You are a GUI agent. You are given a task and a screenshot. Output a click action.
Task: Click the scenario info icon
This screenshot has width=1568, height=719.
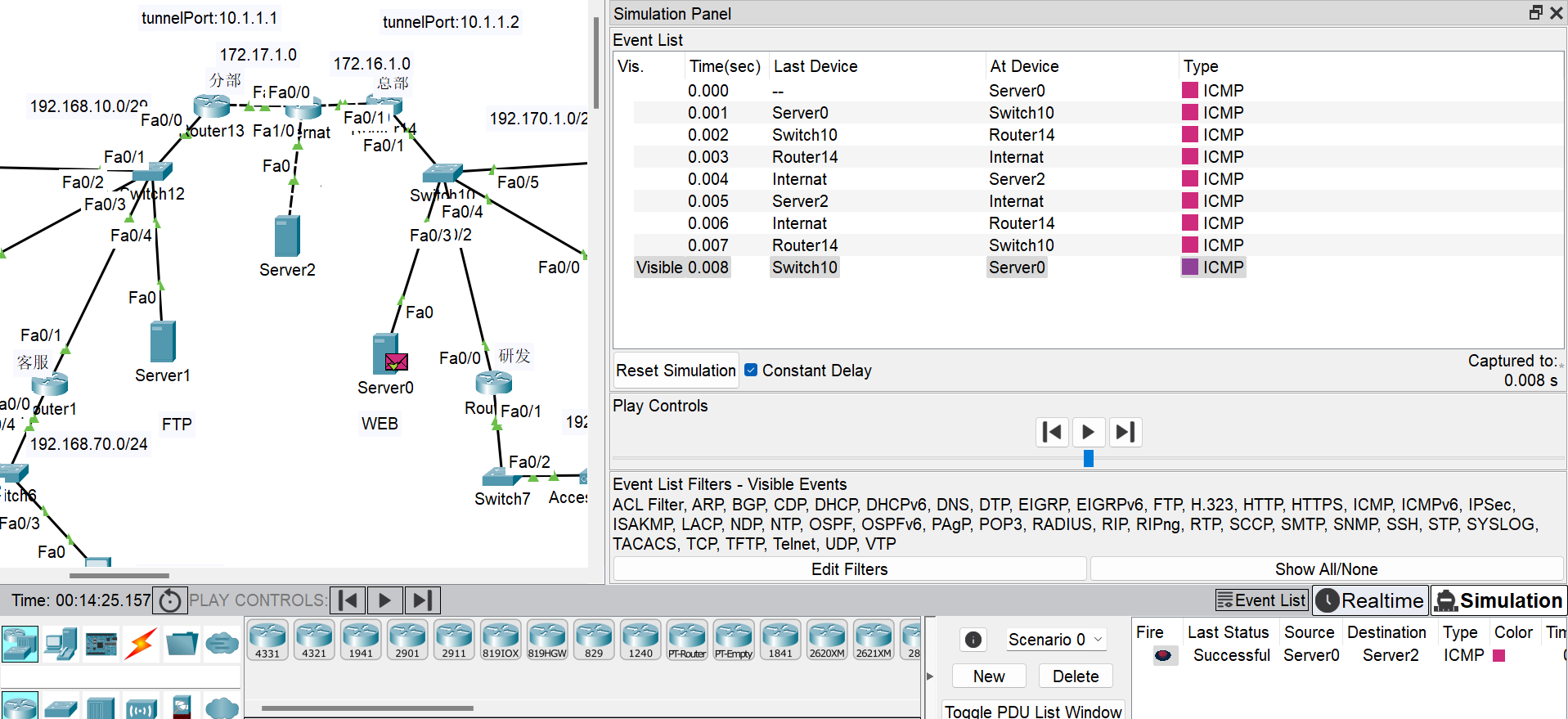tap(973, 640)
